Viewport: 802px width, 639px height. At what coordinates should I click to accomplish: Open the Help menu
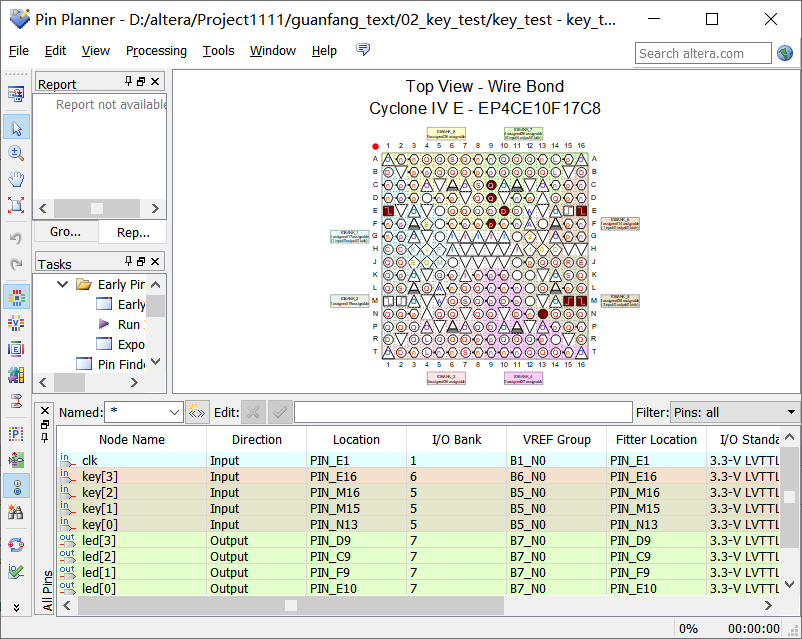[324, 51]
